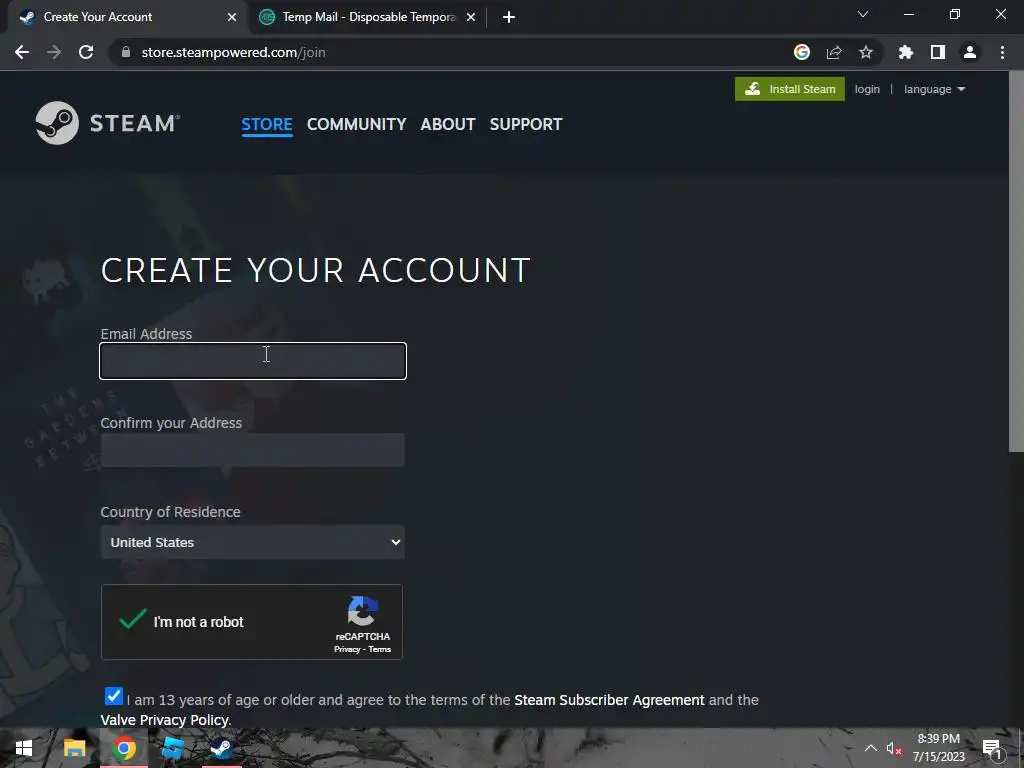
Task: Open the STORE menu
Action: point(266,124)
